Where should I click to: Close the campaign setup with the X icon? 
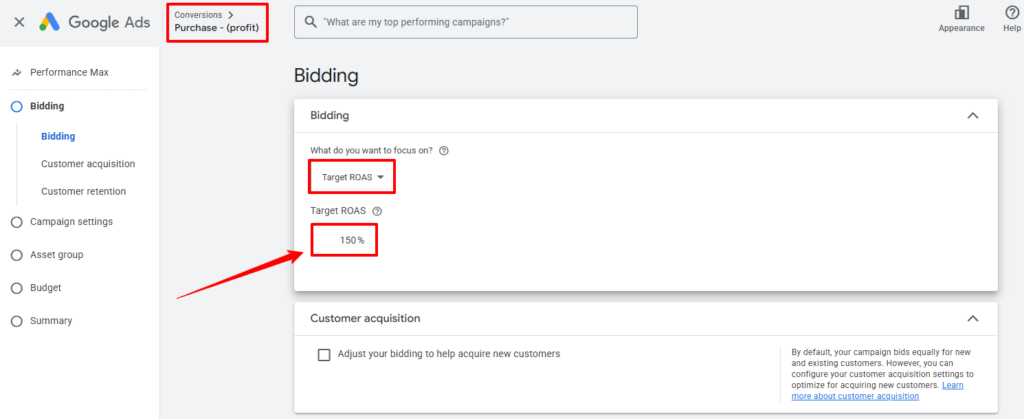[x=20, y=22]
